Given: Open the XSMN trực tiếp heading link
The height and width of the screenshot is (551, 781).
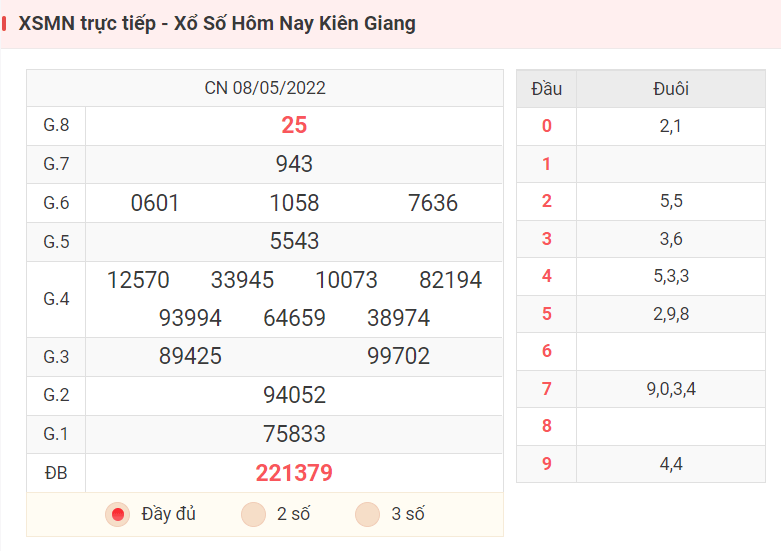Looking at the screenshot, I should tap(217, 23).
